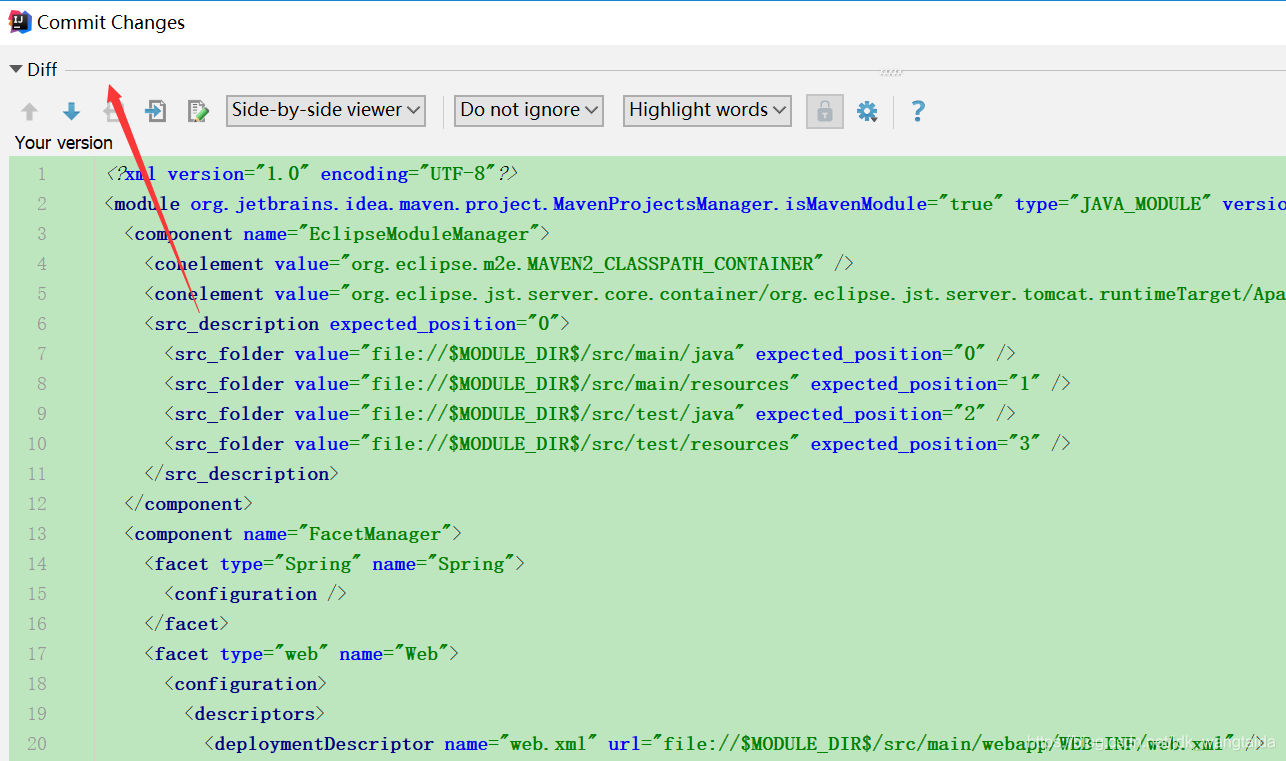Jump to the next difference
The image size is (1286, 761).
point(70,110)
